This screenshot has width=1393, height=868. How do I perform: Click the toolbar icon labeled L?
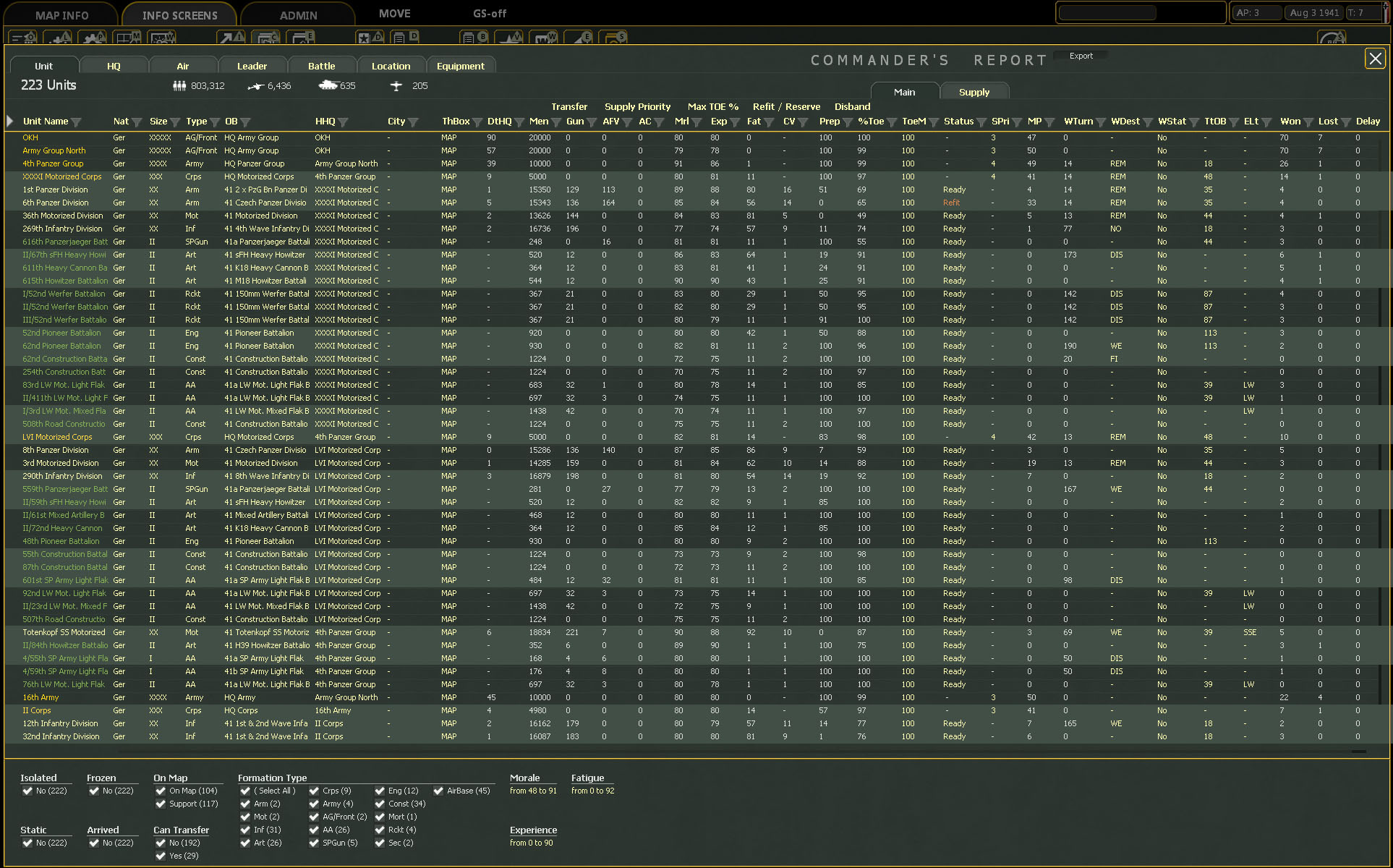click(57, 38)
